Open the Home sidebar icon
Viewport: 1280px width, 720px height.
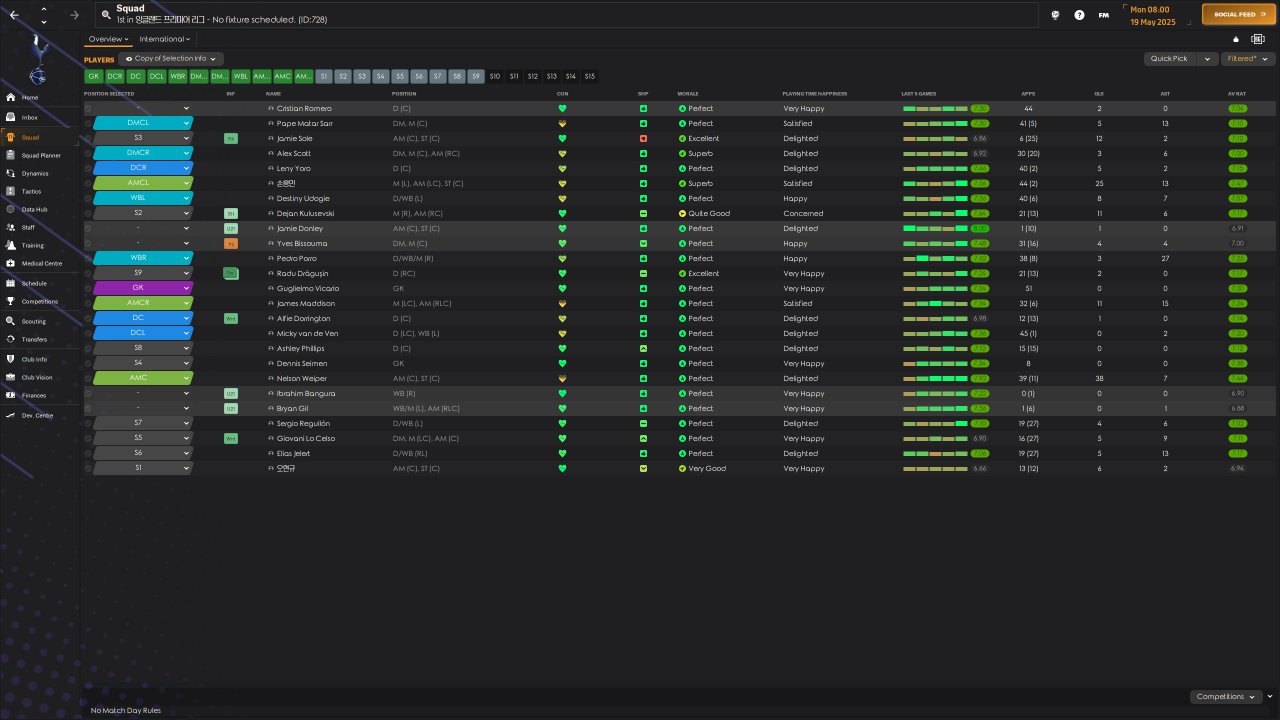(11, 97)
